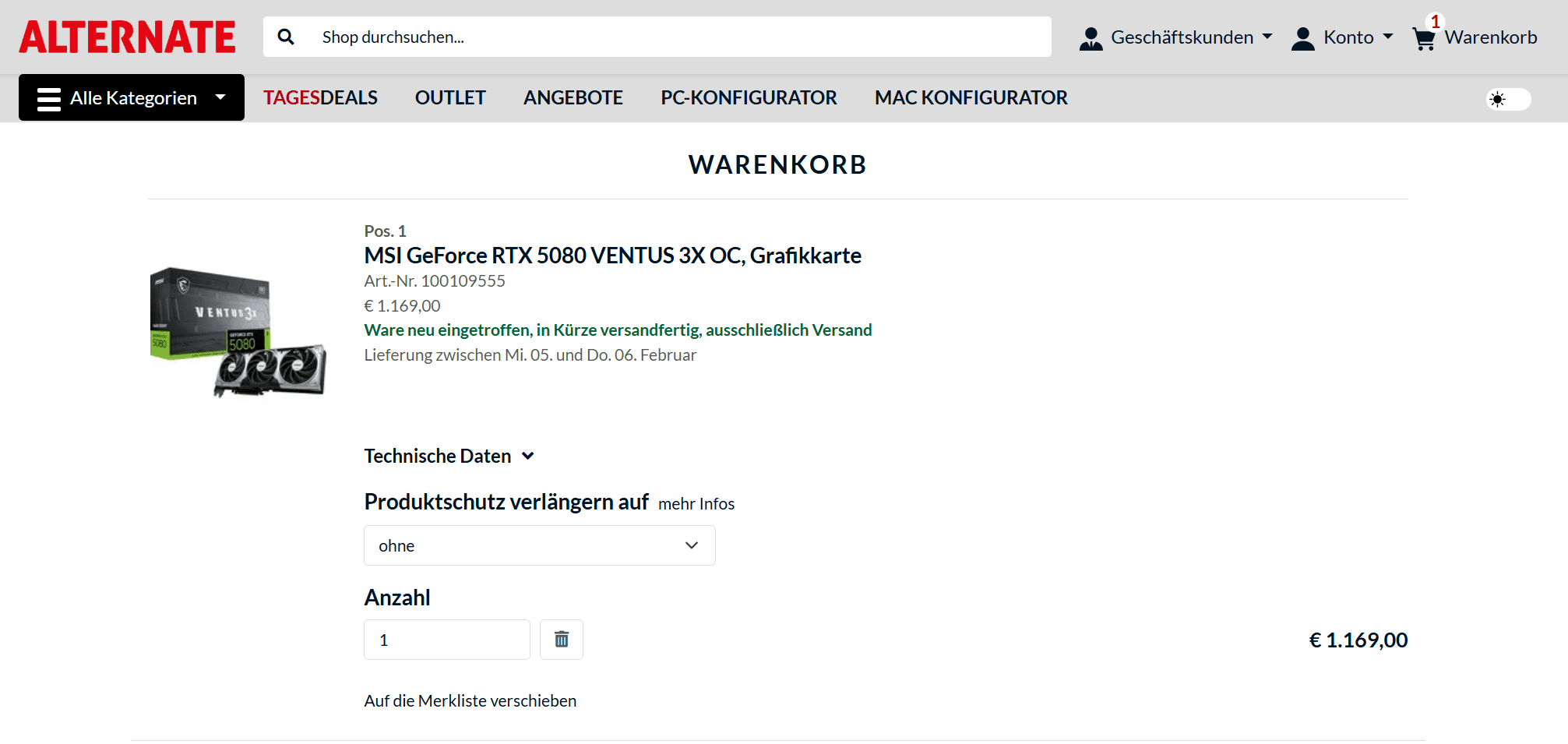This screenshot has width=1568, height=744.
Task: Open the MAC KONFIGURATOR menu item
Action: (971, 97)
